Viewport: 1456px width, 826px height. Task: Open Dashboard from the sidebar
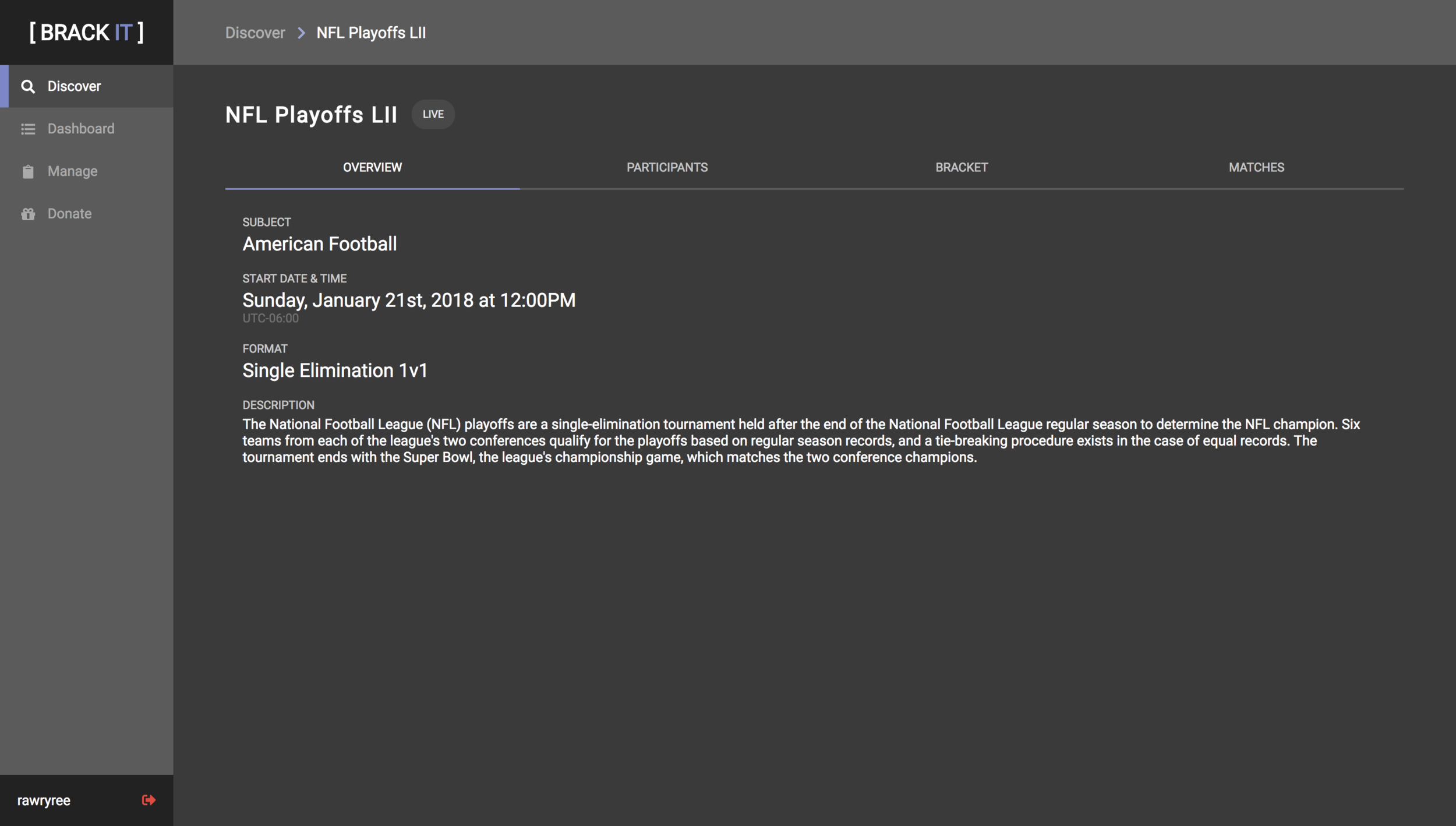coord(81,129)
